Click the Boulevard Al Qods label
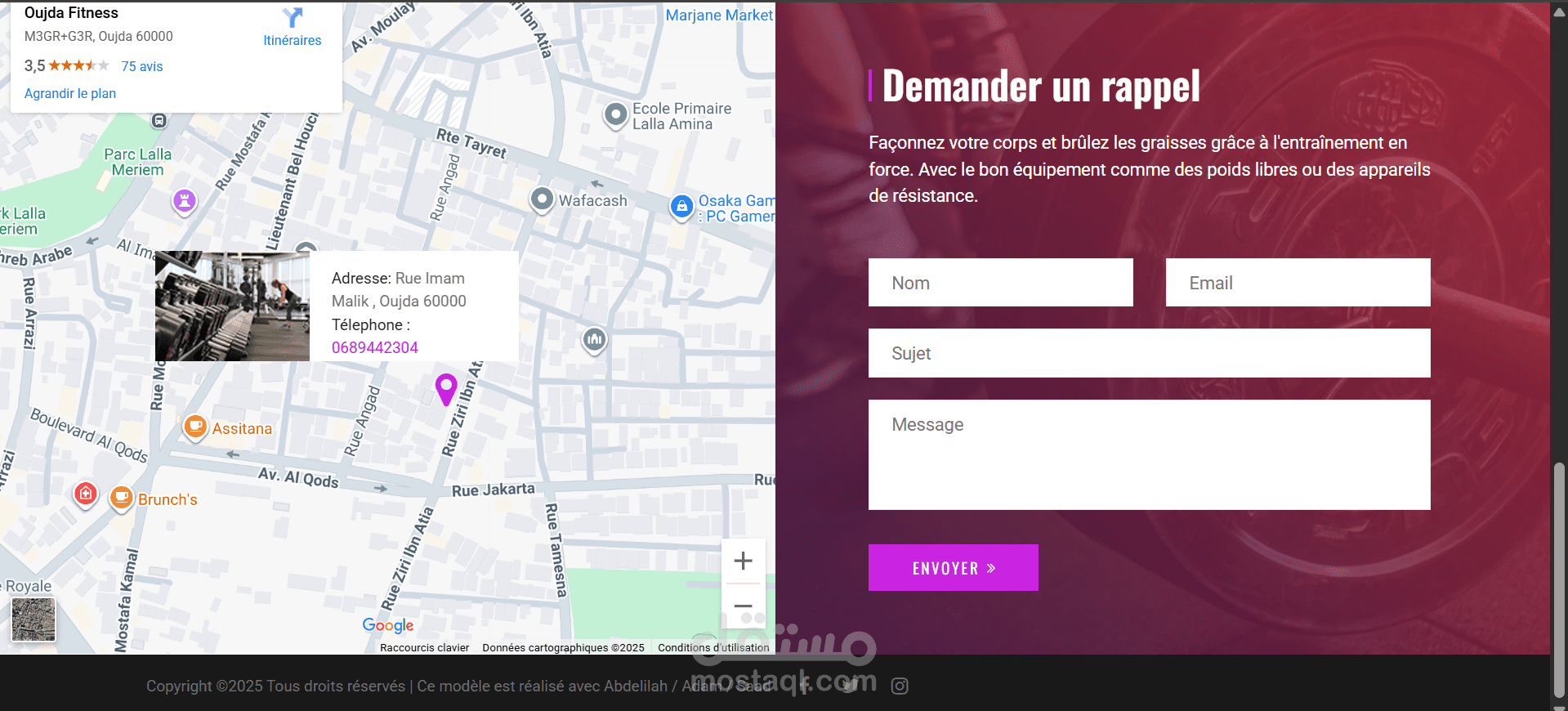The width and height of the screenshot is (1568, 711). [x=90, y=436]
